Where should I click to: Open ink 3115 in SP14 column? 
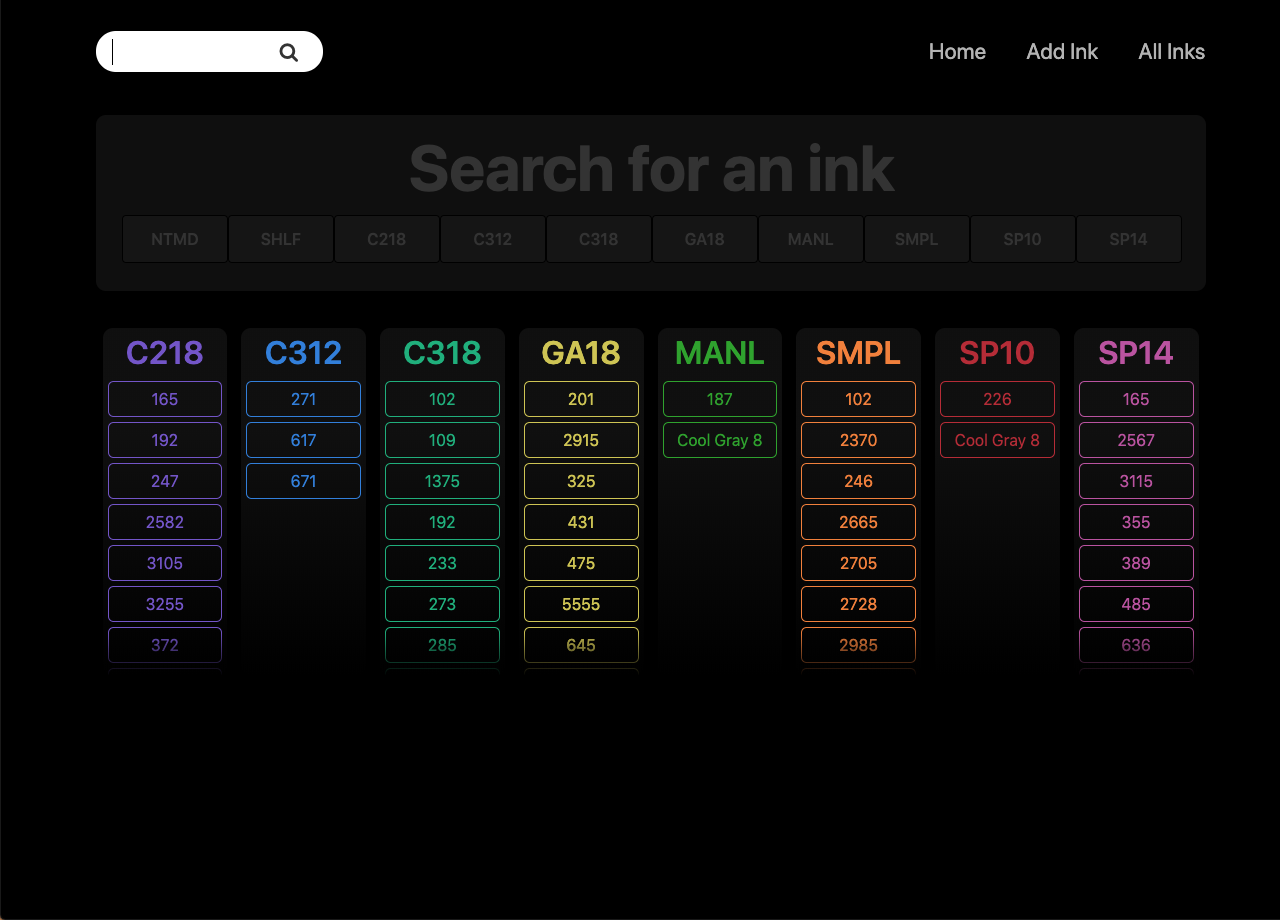pos(1136,481)
